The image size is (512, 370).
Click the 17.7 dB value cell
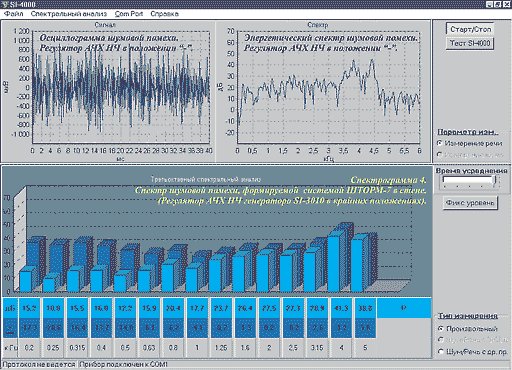pyautogui.click(x=197, y=308)
